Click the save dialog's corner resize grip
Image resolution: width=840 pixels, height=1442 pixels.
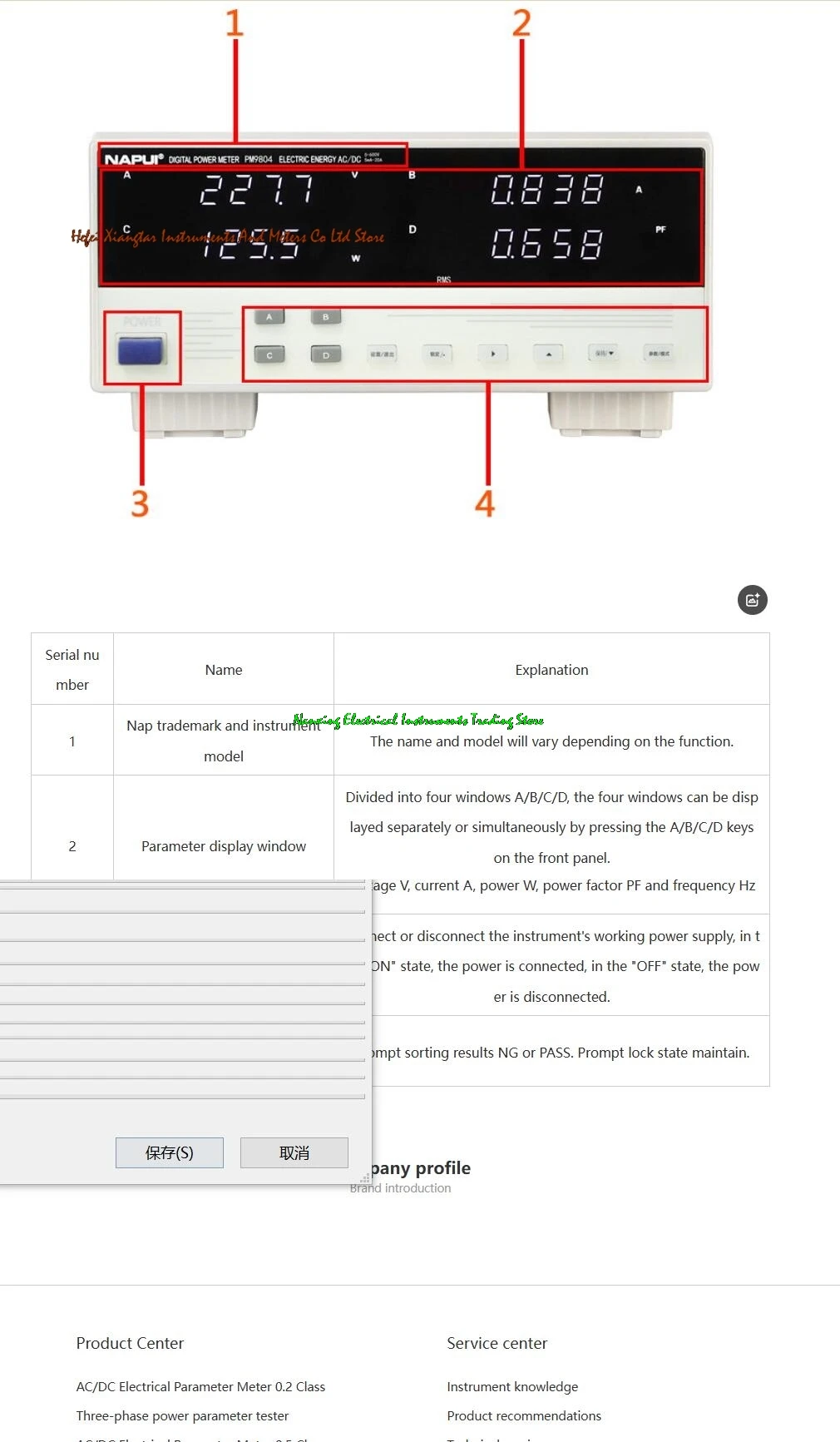[365, 1178]
